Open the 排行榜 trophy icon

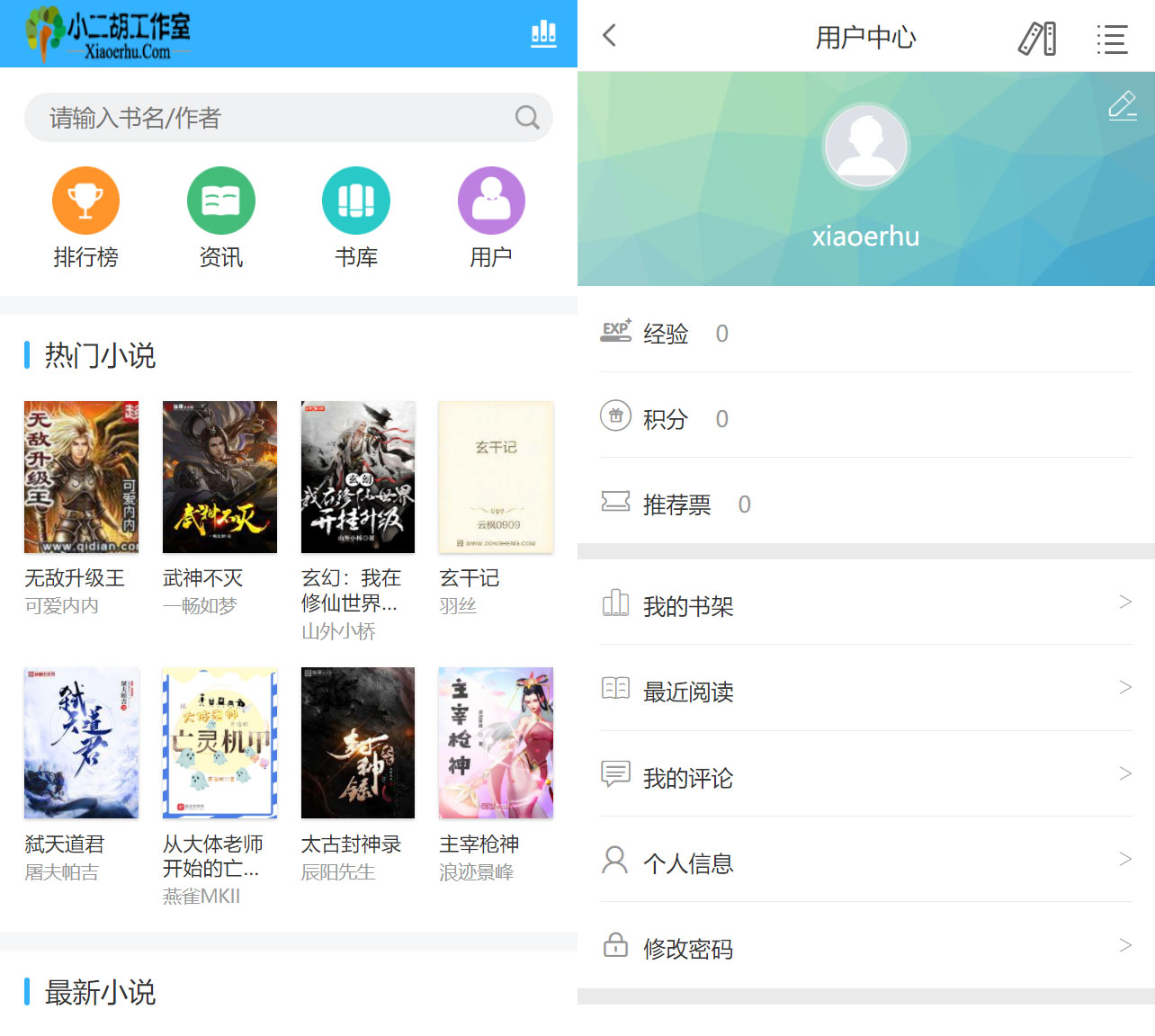pos(85,201)
